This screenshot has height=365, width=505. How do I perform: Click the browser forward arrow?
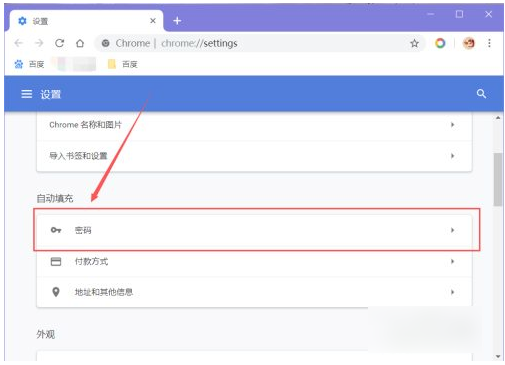39,43
